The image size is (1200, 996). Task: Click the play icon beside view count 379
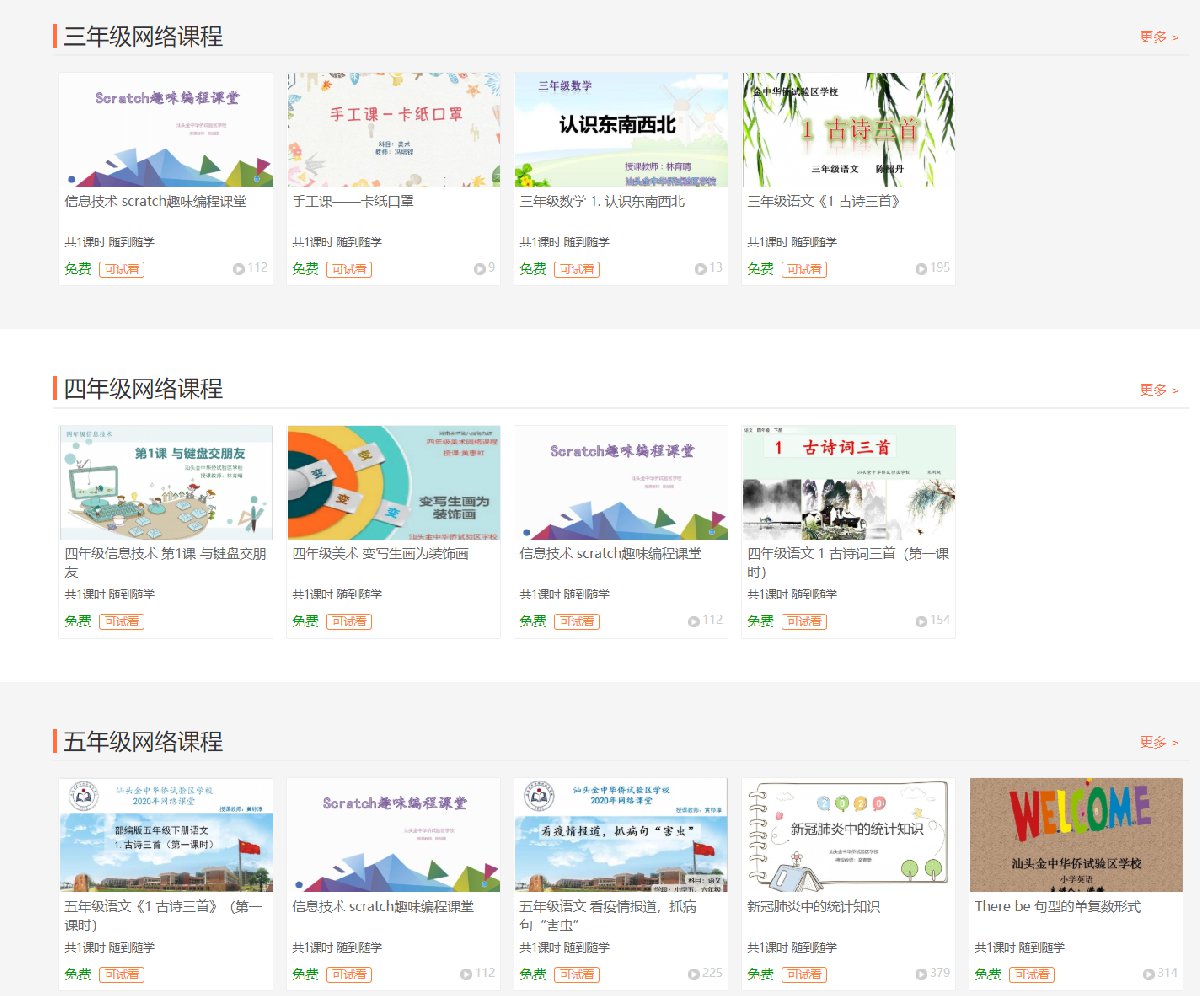click(921, 974)
